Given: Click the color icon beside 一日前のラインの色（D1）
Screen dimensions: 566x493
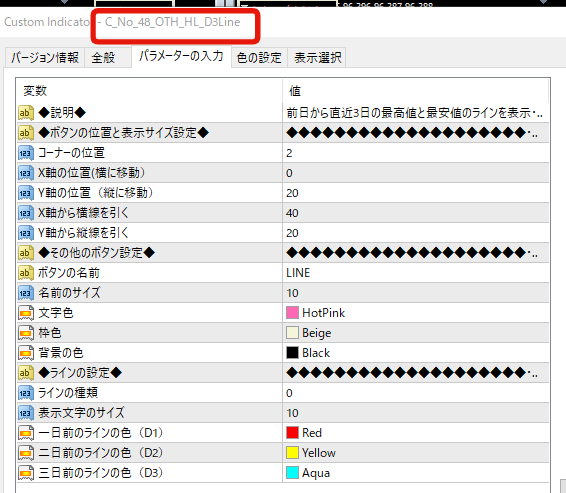Looking at the screenshot, I should (26, 433).
